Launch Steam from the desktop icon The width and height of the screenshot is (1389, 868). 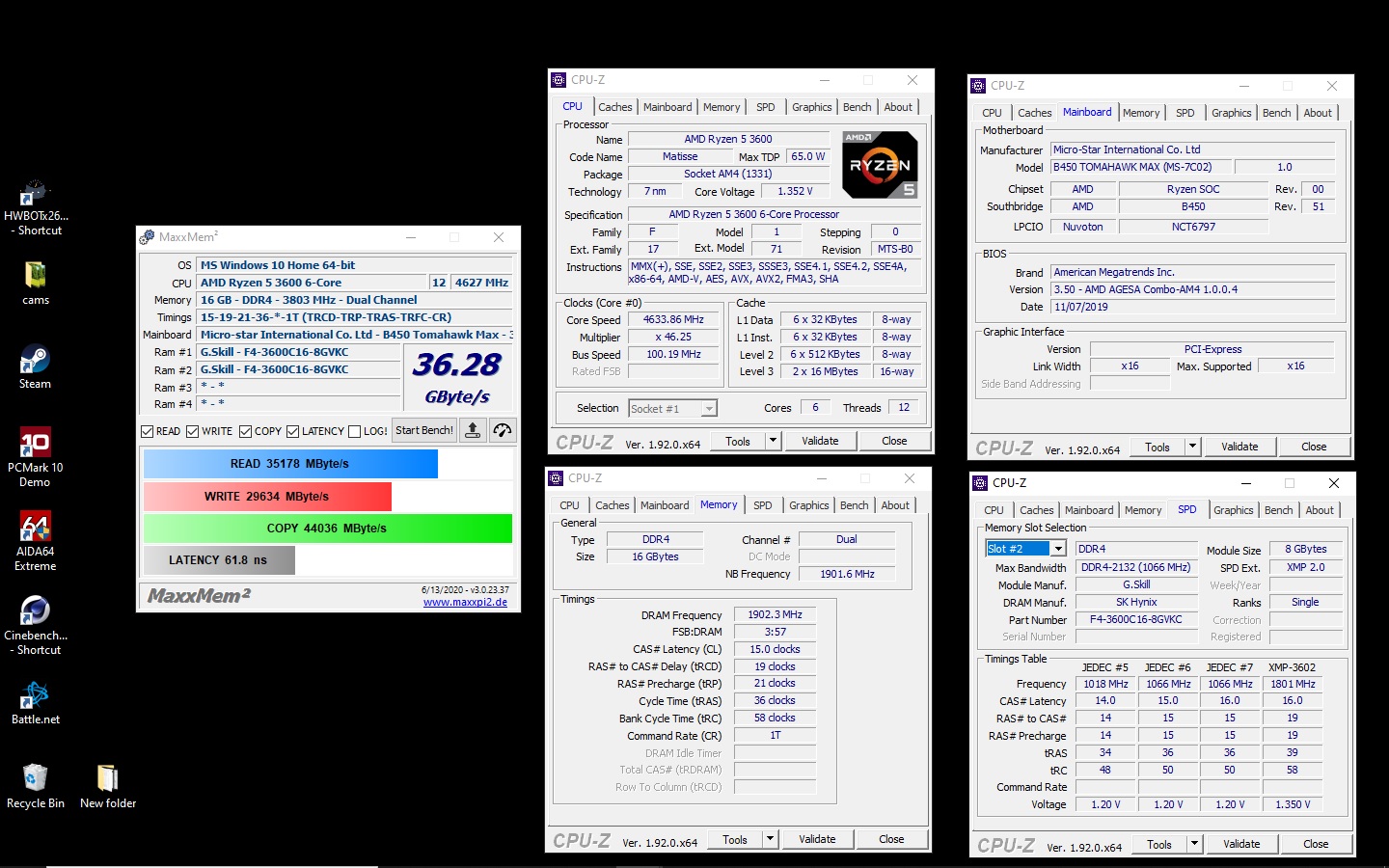[x=36, y=367]
